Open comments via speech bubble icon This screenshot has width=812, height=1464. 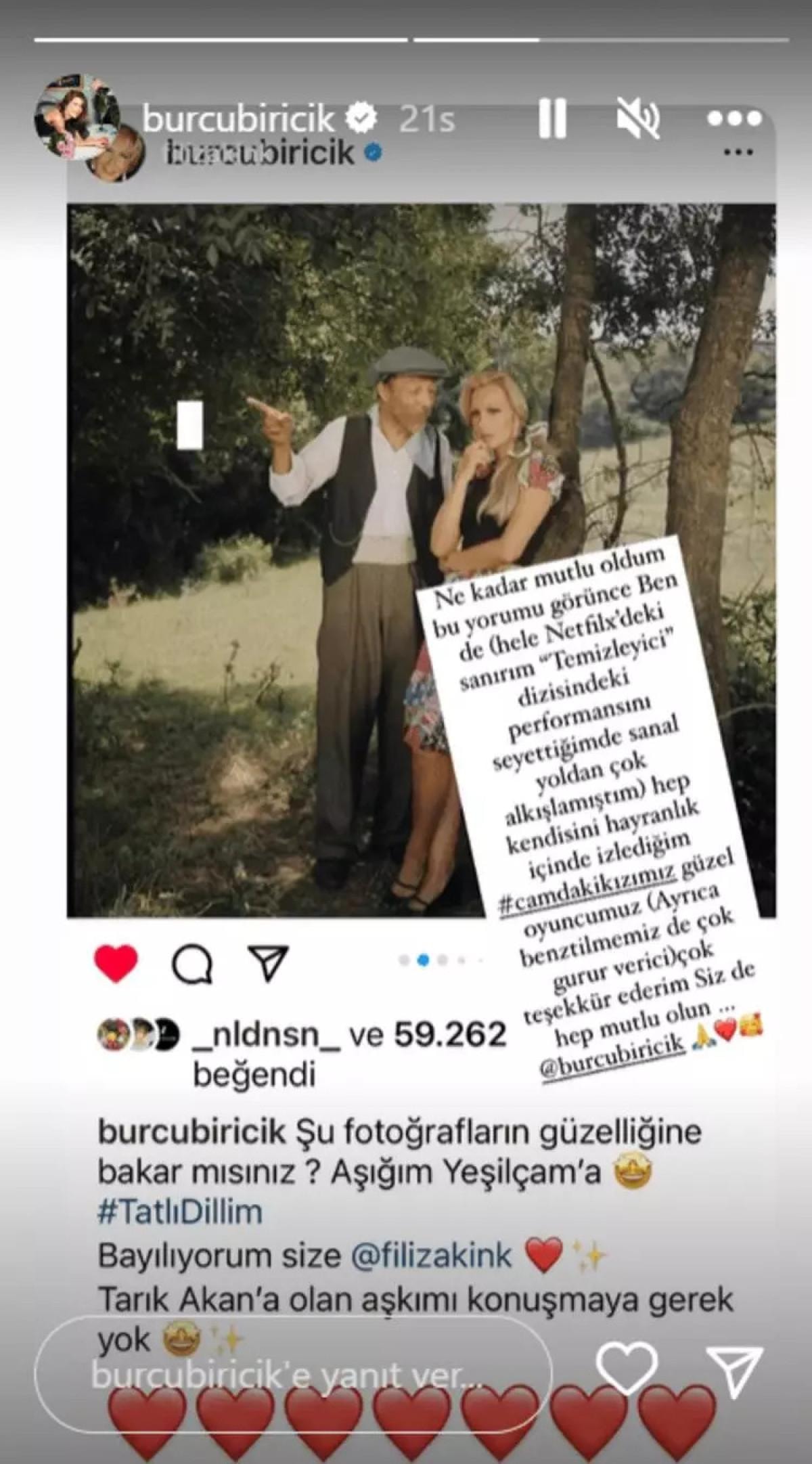(x=192, y=963)
